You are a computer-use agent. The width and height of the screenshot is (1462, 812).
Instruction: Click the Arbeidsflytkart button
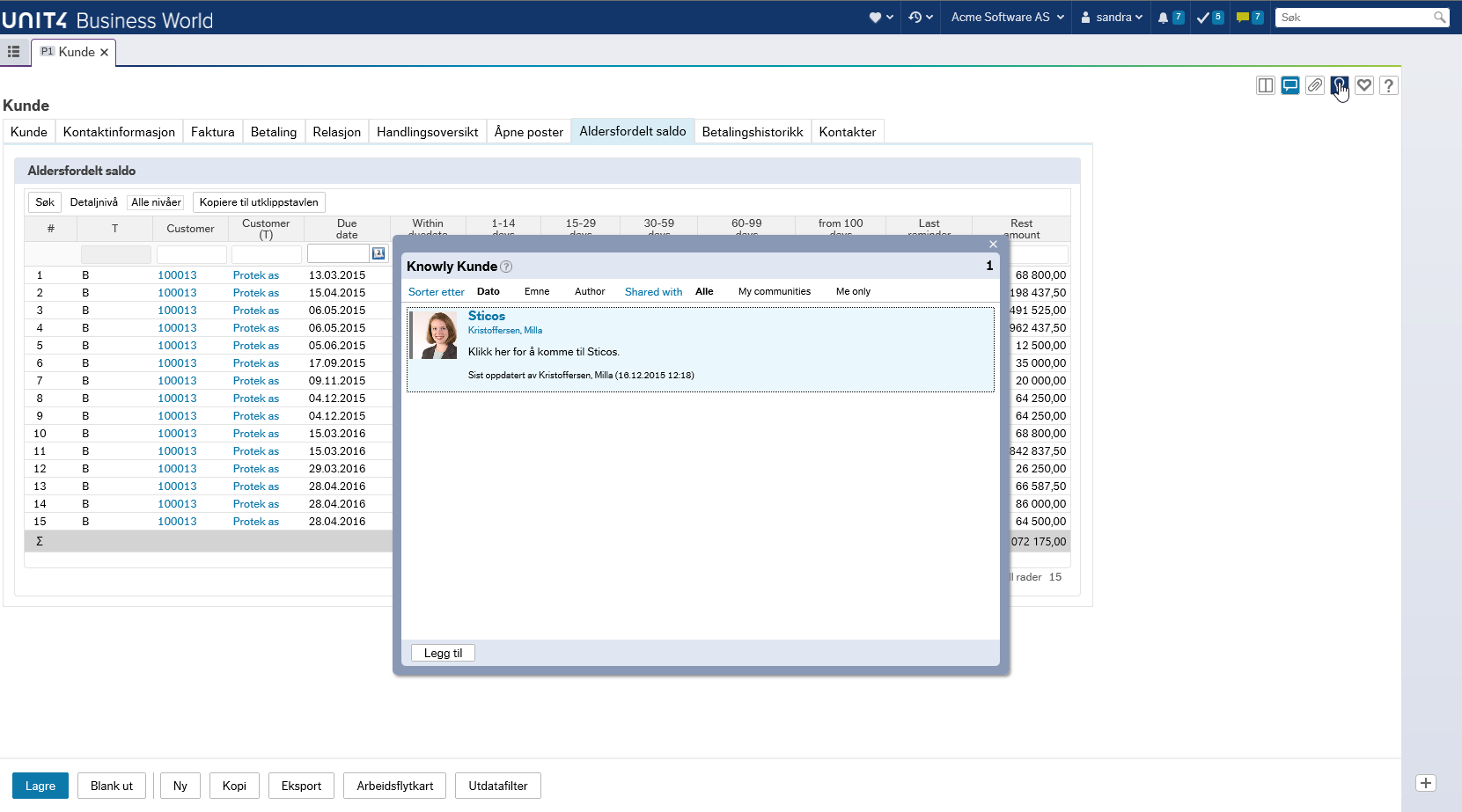click(x=395, y=786)
